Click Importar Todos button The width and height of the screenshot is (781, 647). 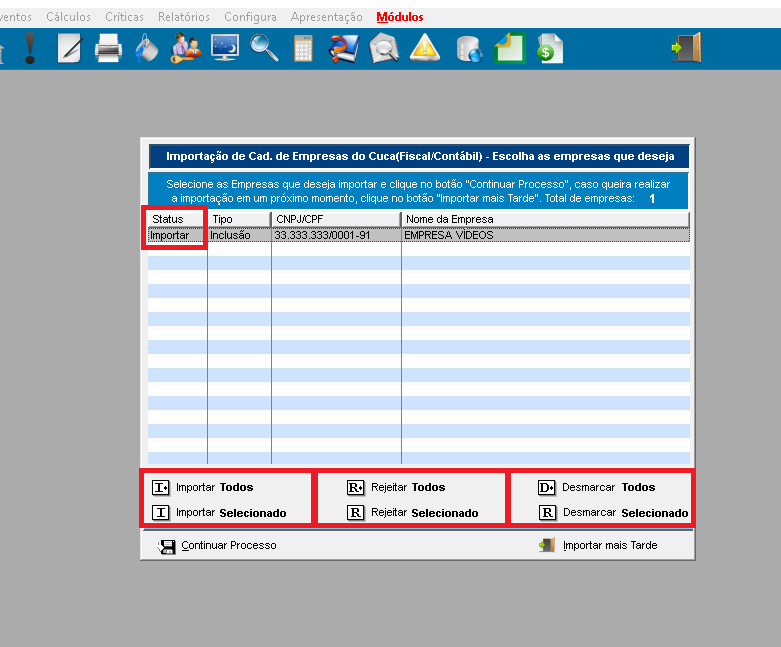pos(203,487)
